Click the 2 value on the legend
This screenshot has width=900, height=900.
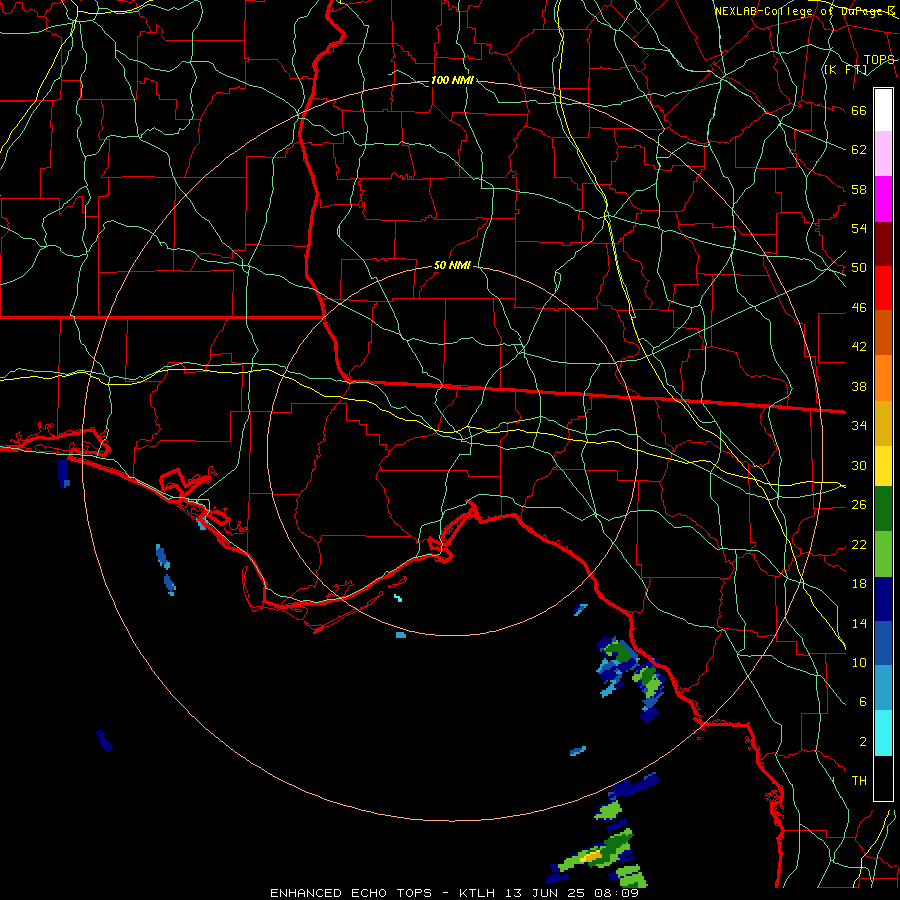(x=862, y=742)
